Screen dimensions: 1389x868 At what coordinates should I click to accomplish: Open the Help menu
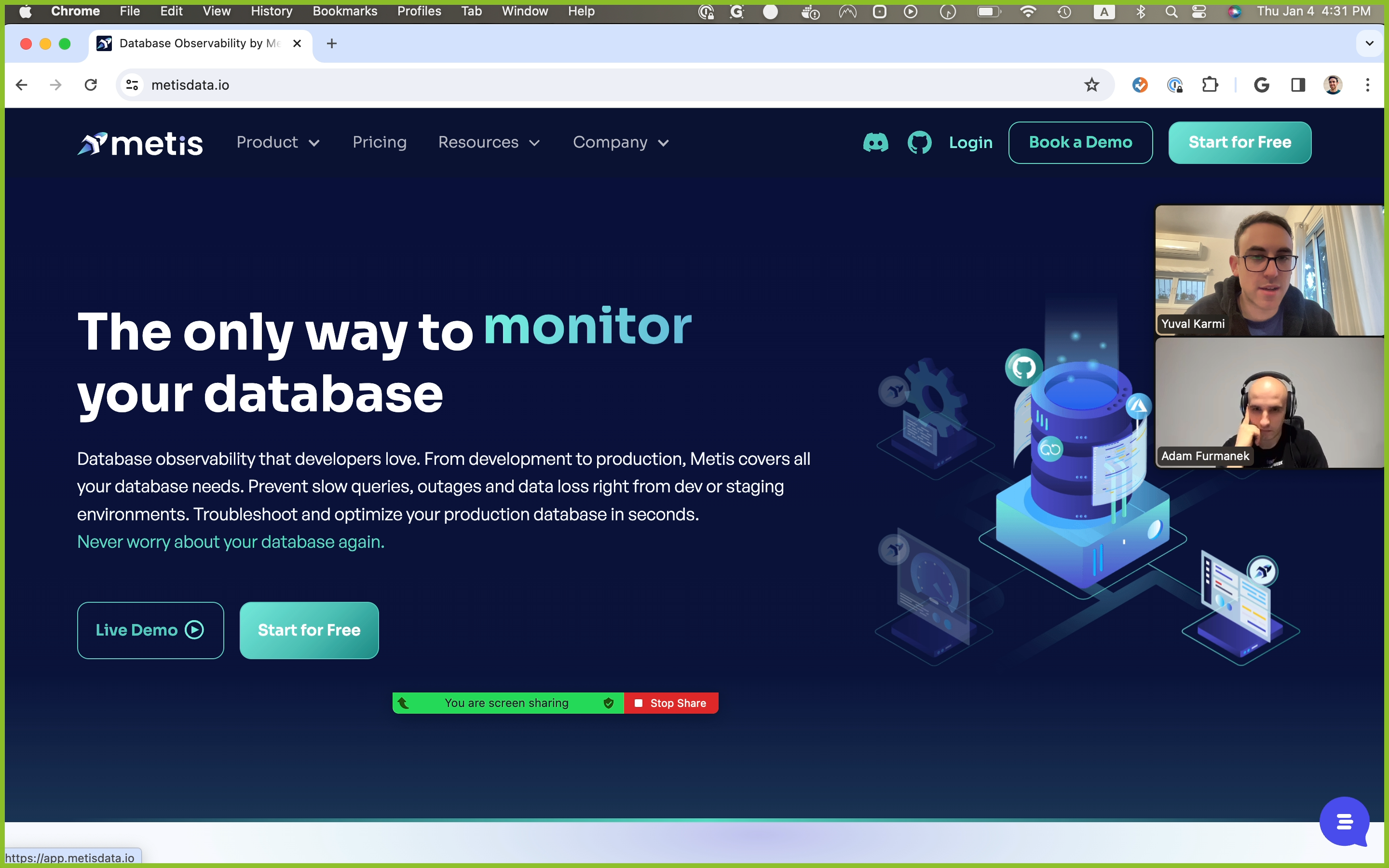coord(581,12)
